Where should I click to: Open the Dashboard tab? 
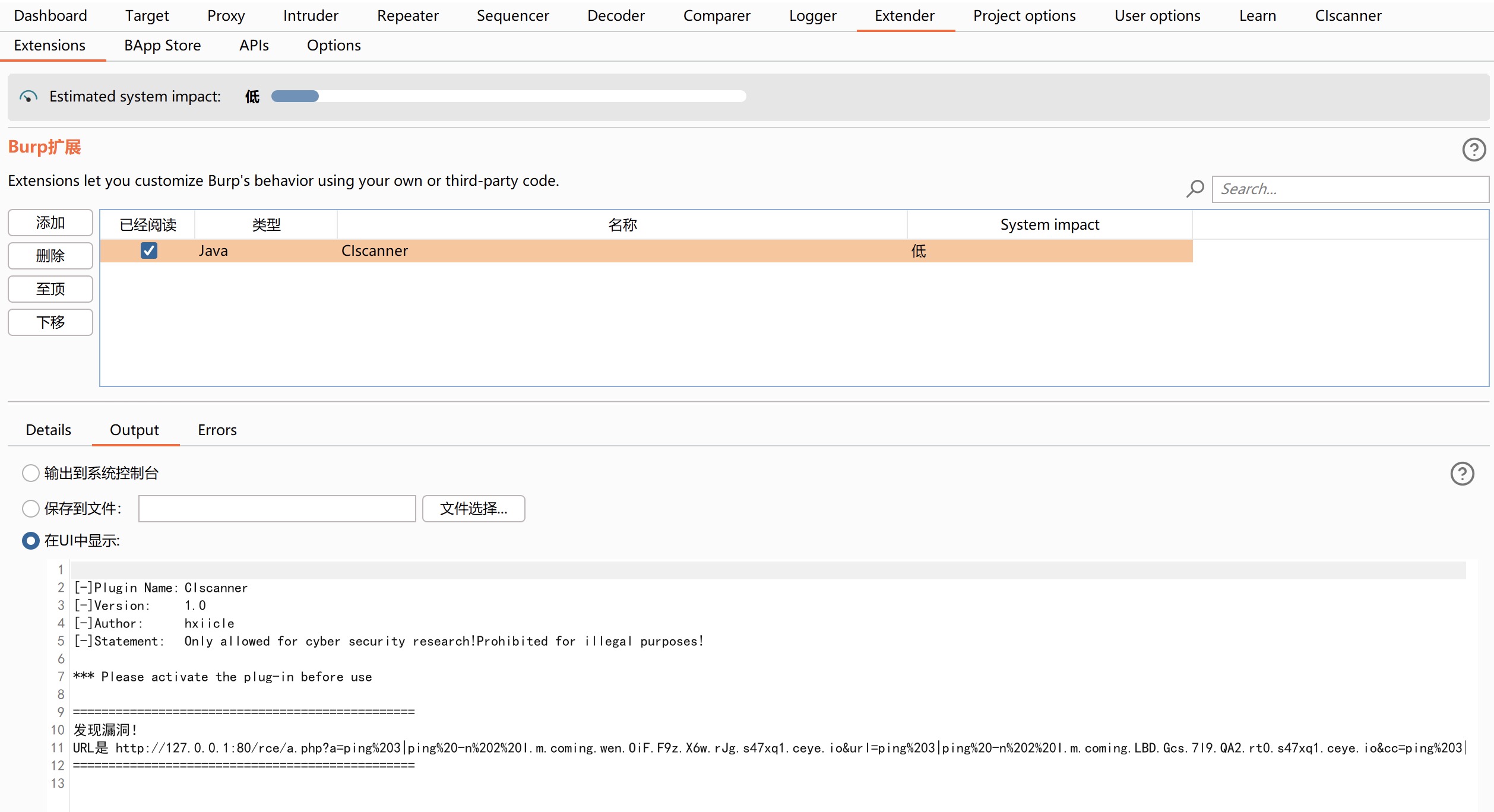click(x=50, y=15)
